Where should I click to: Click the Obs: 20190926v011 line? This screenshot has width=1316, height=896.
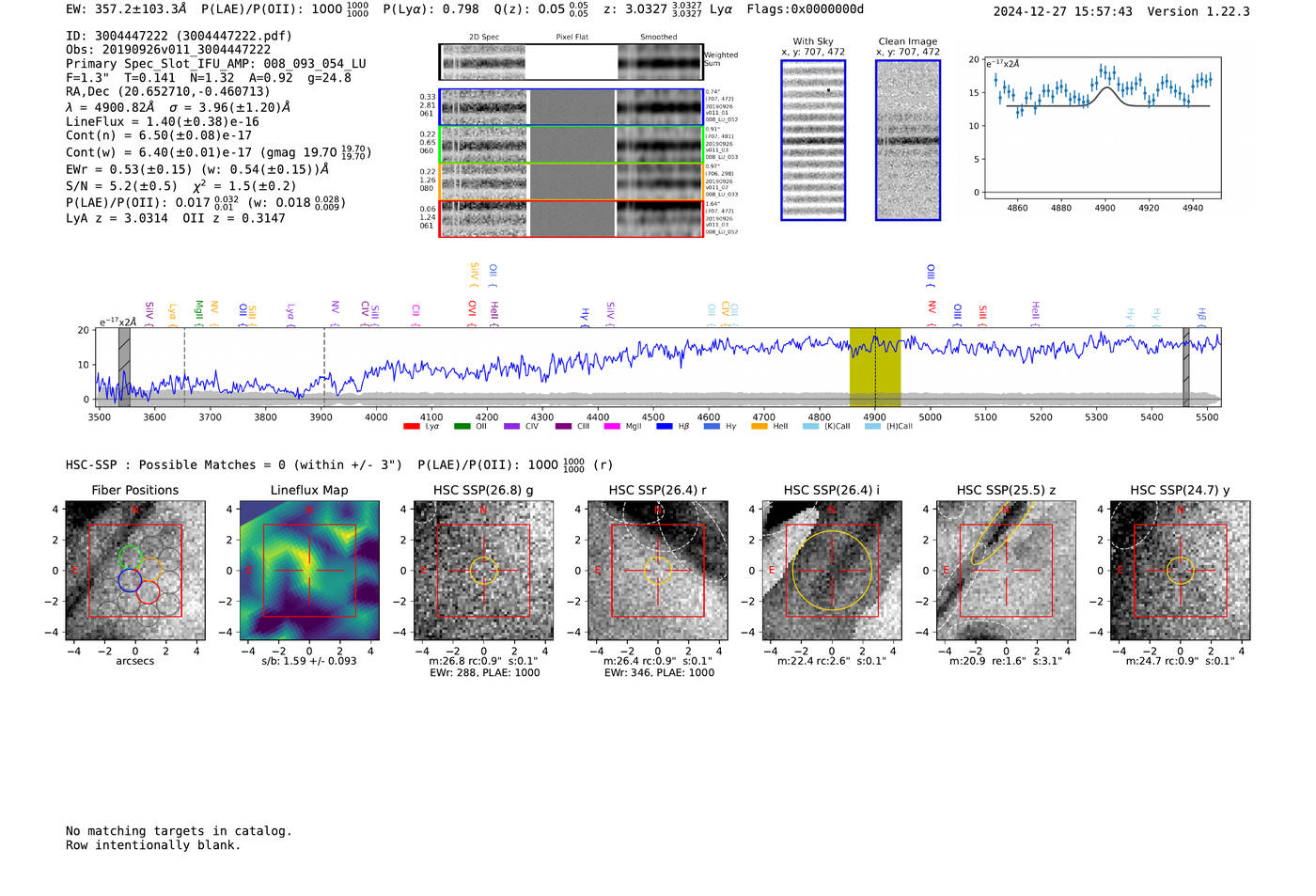[168, 49]
